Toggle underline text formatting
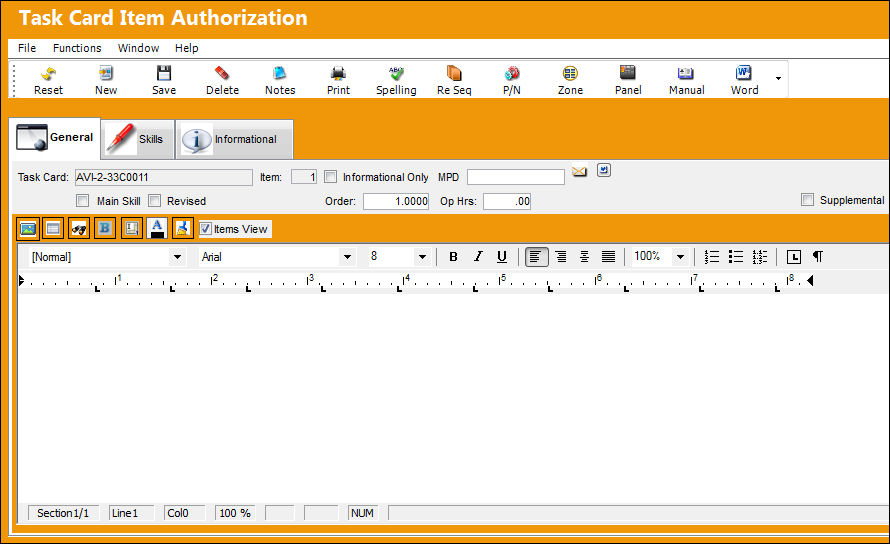The height and width of the screenshot is (544, 890). coord(502,257)
